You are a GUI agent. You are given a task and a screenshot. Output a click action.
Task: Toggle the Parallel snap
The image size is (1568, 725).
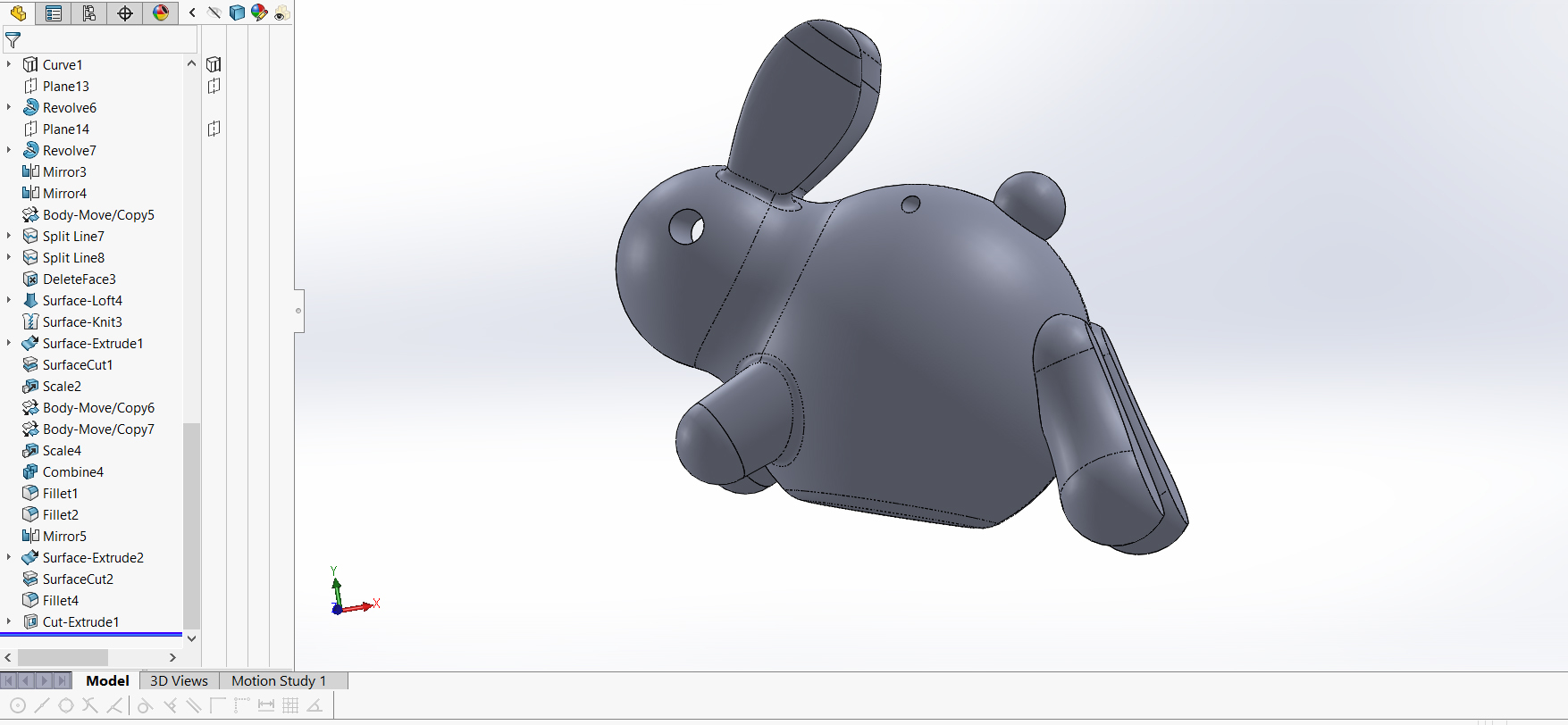pos(193,705)
